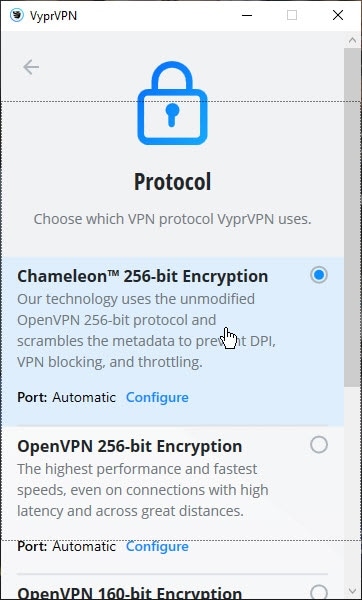Click the vertical scrollbar thumb
362x600 pixels.
tap(352, 217)
